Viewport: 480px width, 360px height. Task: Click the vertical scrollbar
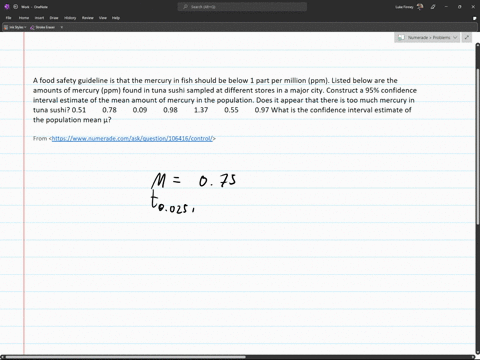478,147
